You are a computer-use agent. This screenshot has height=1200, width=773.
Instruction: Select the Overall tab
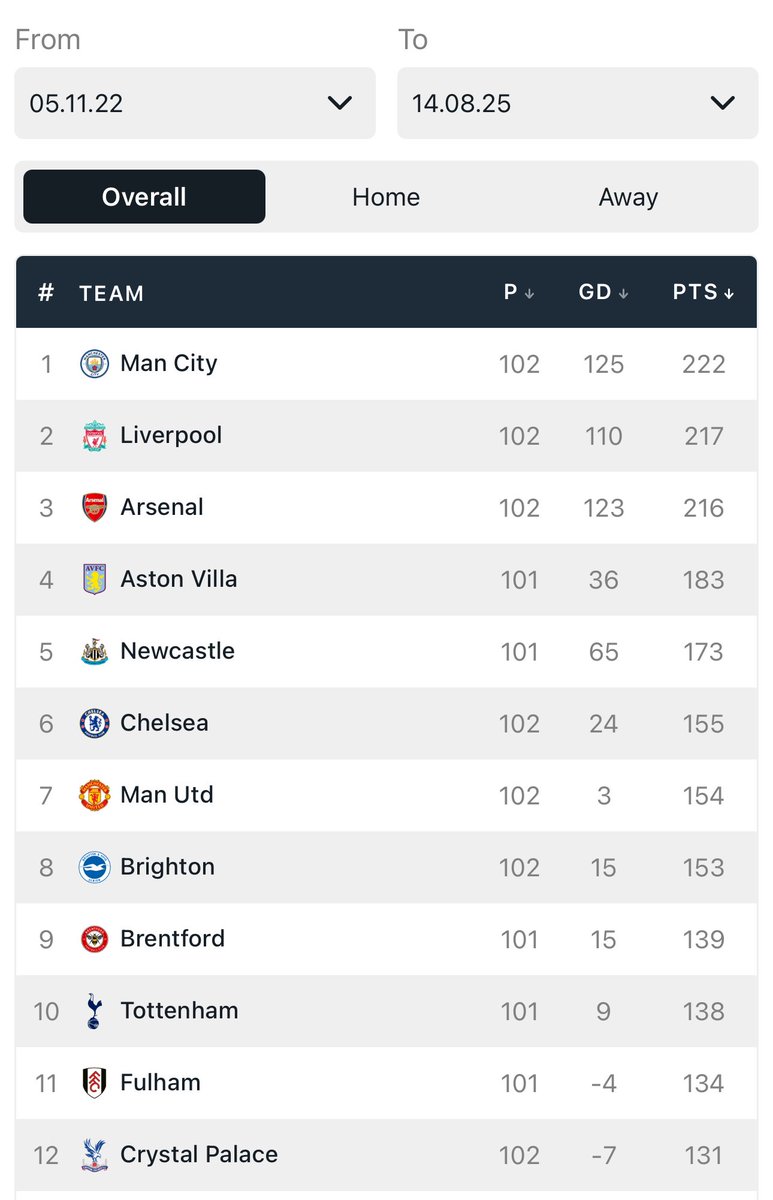point(144,197)
